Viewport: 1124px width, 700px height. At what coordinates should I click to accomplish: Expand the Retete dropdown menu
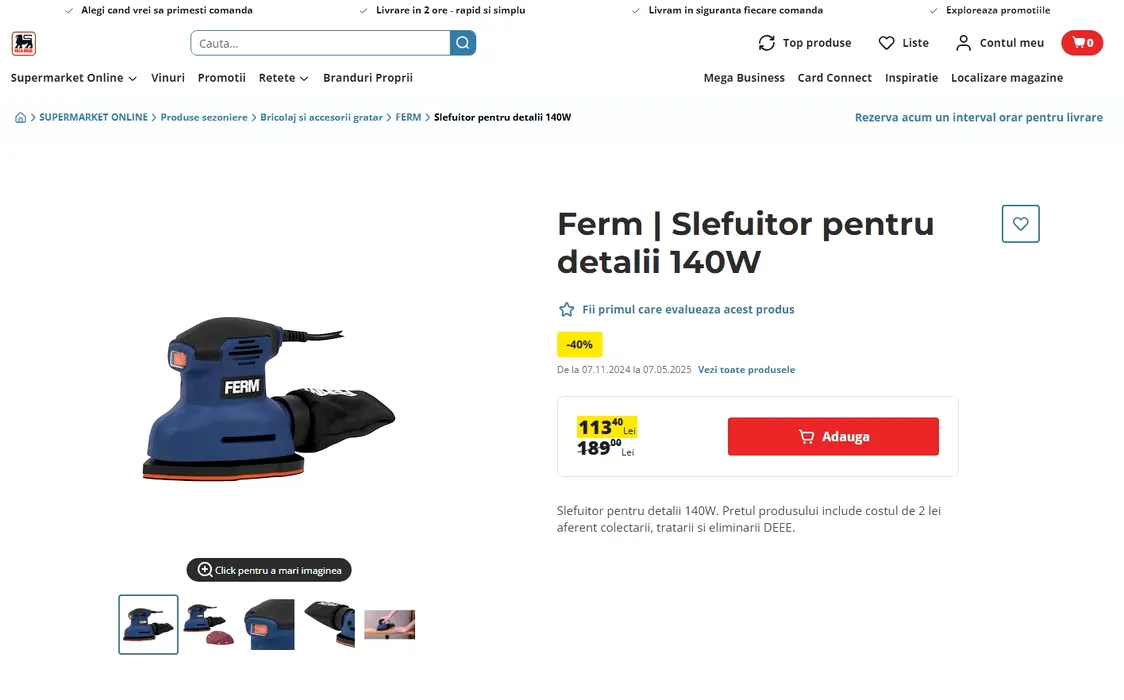tap(283, 77)
